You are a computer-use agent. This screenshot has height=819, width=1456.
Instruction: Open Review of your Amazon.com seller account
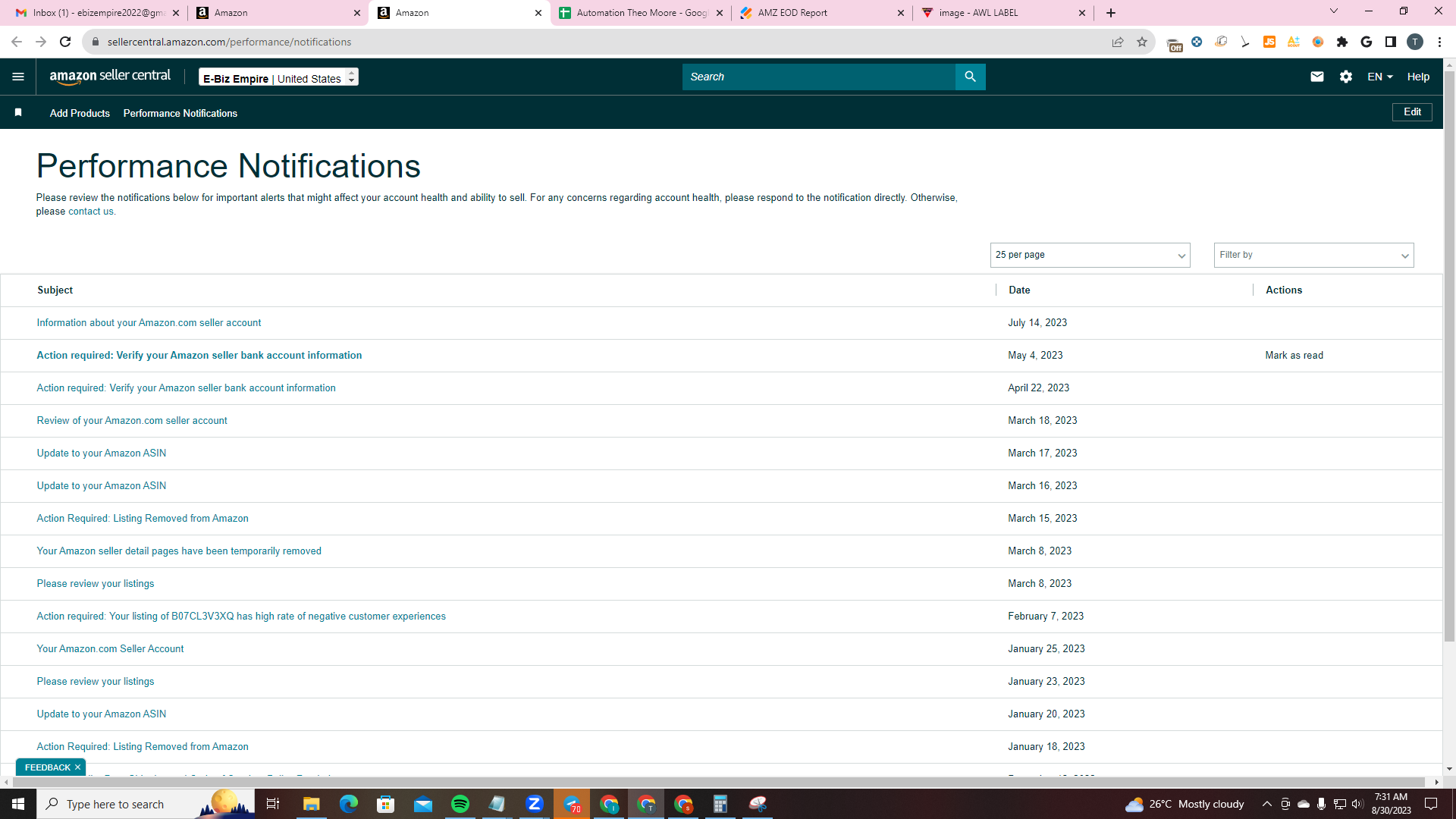132,420
